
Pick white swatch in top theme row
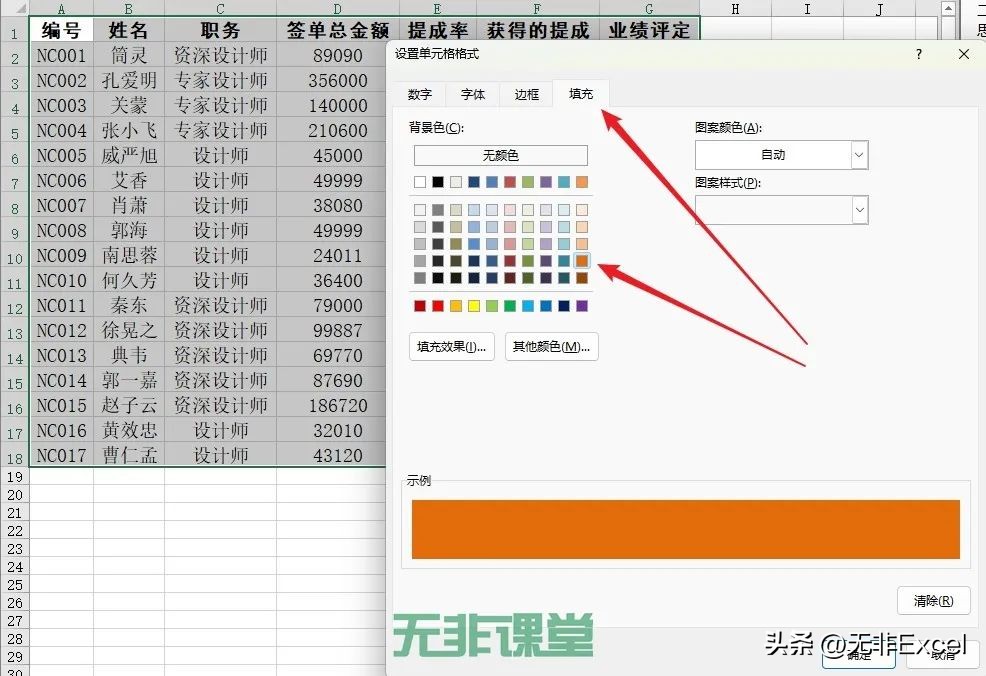pos(420,182)
